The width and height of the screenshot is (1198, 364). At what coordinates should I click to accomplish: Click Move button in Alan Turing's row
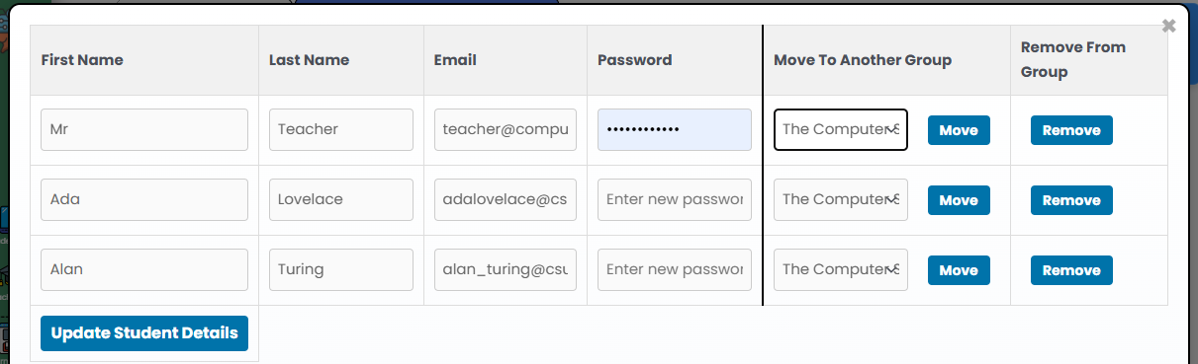959,270
